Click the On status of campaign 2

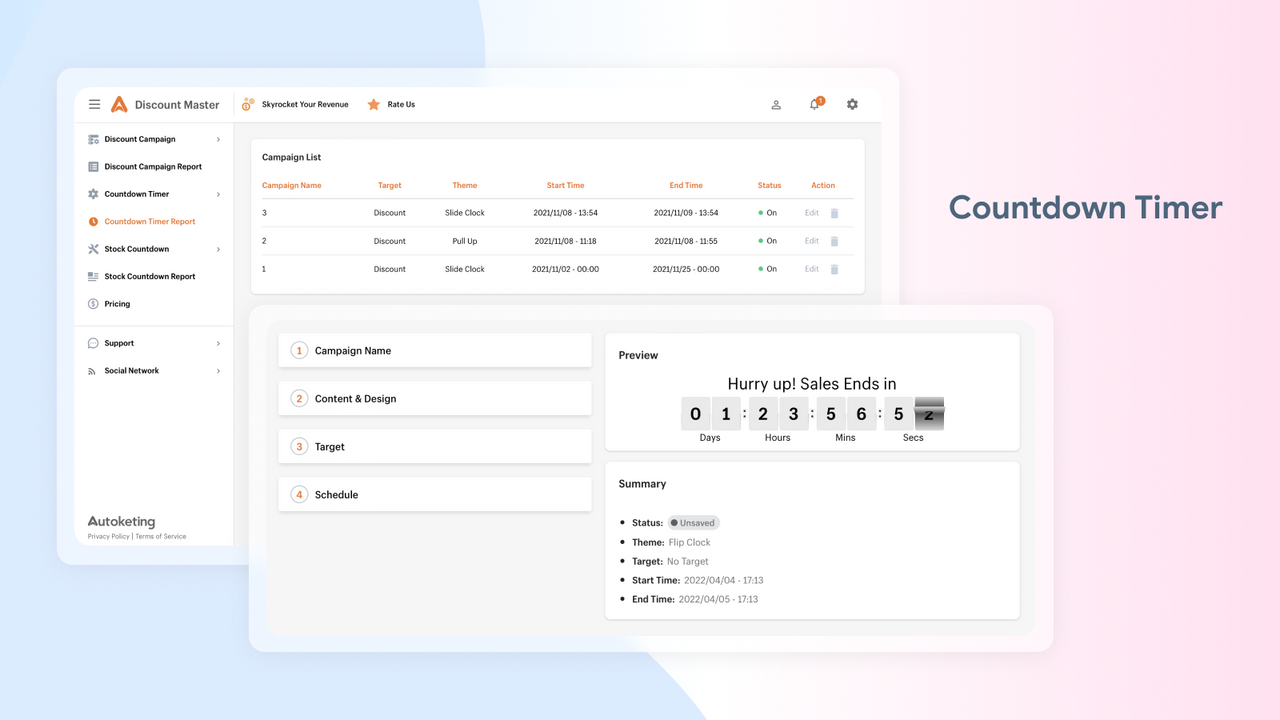pyautogui.click(x=768, y=241)
